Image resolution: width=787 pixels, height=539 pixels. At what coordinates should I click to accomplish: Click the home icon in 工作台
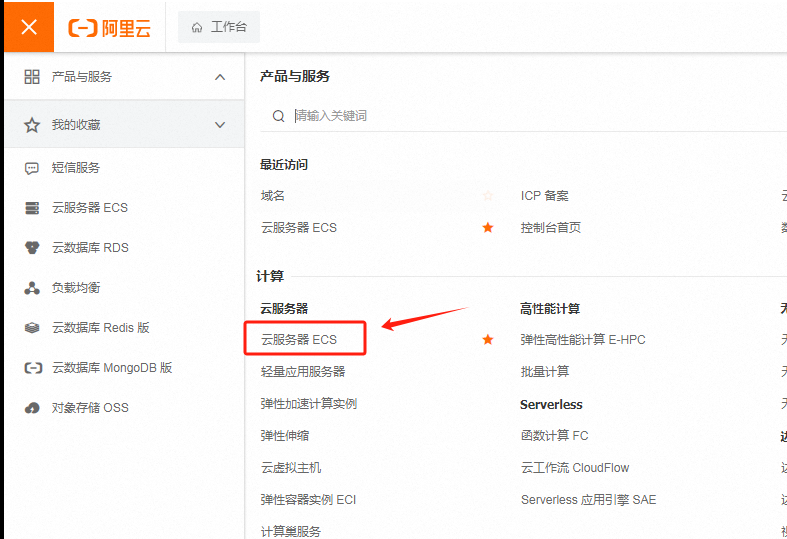coord(197,27)
